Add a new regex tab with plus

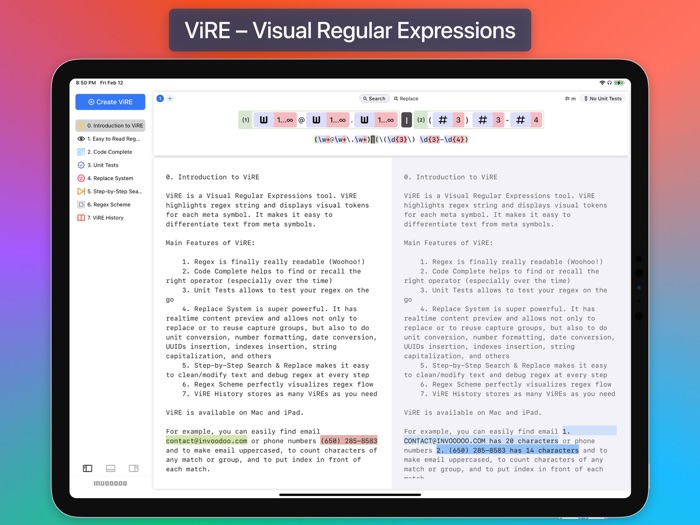click(170, 98)
